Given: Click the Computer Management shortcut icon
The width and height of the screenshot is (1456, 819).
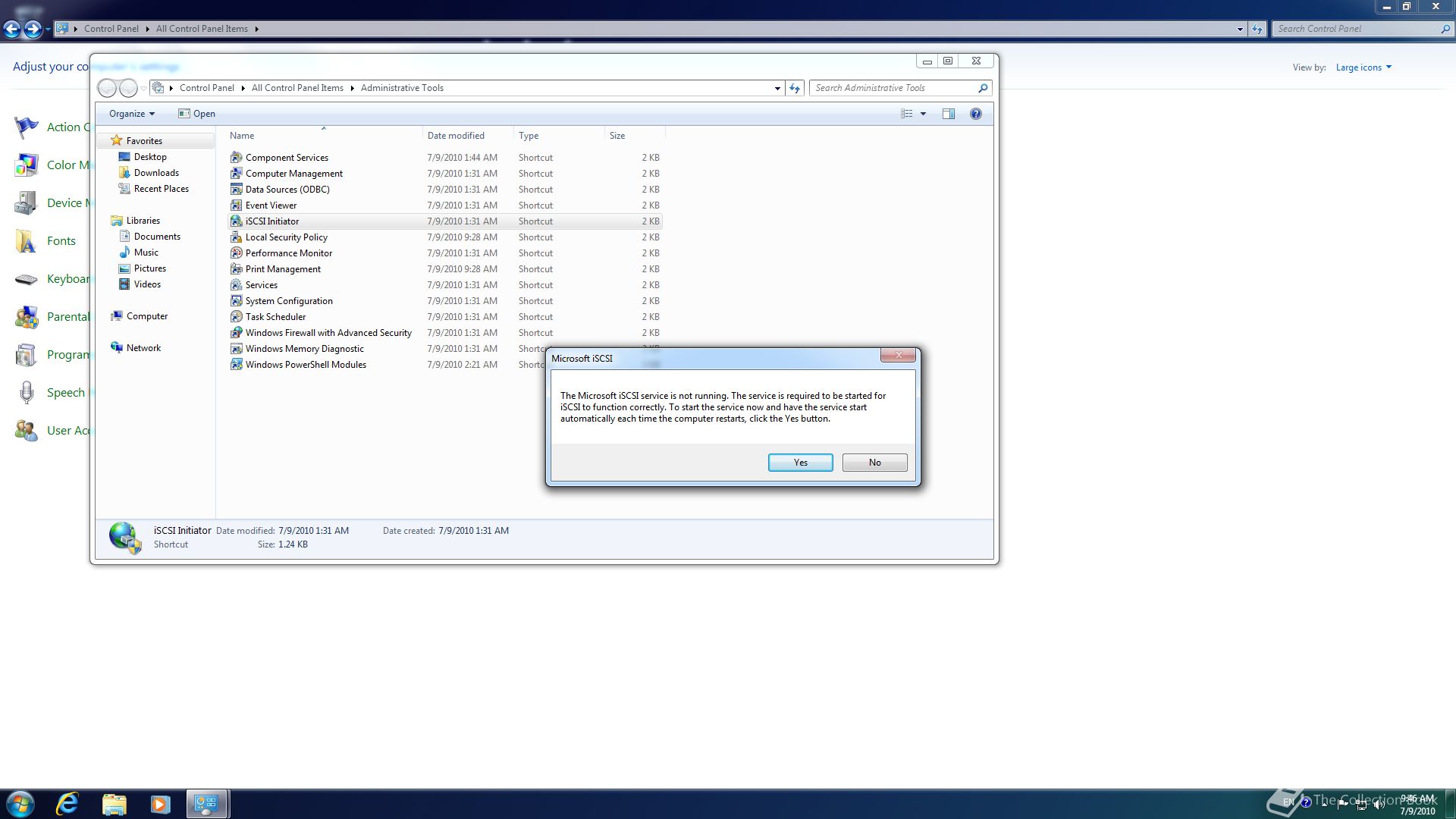Looking at the screenshot, I should 236,174.
